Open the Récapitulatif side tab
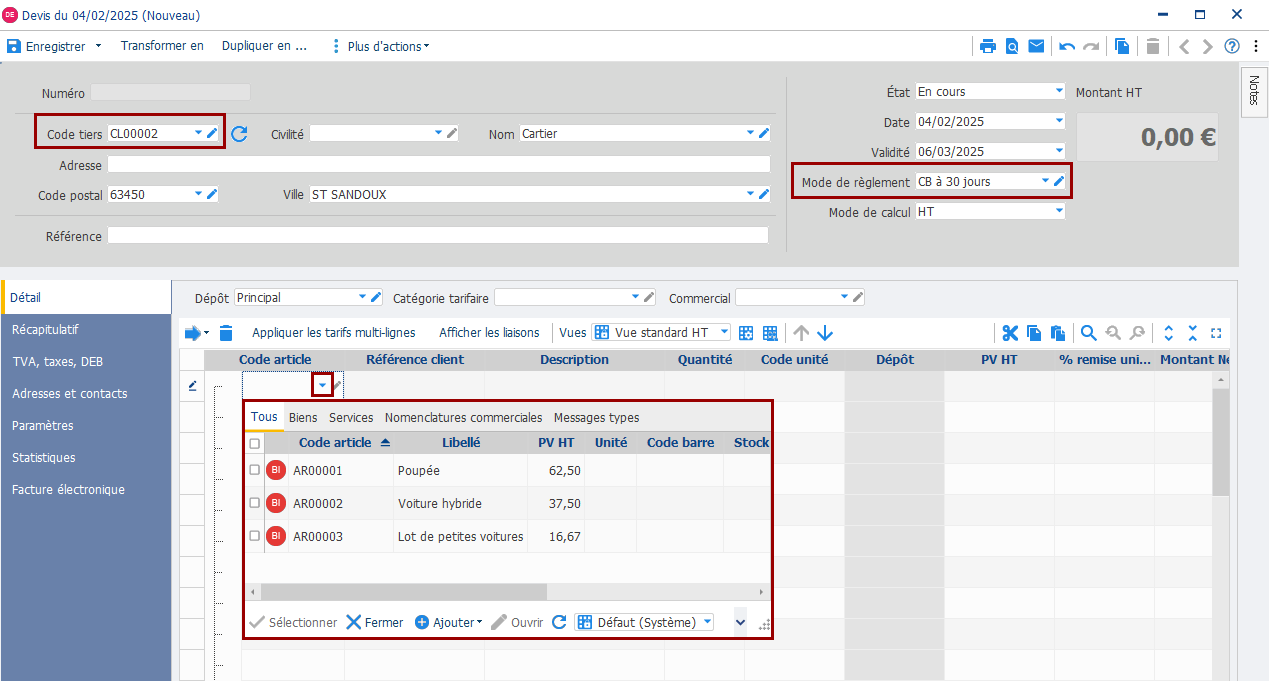The image size is (1269, 681). click(x=45, y=330)
